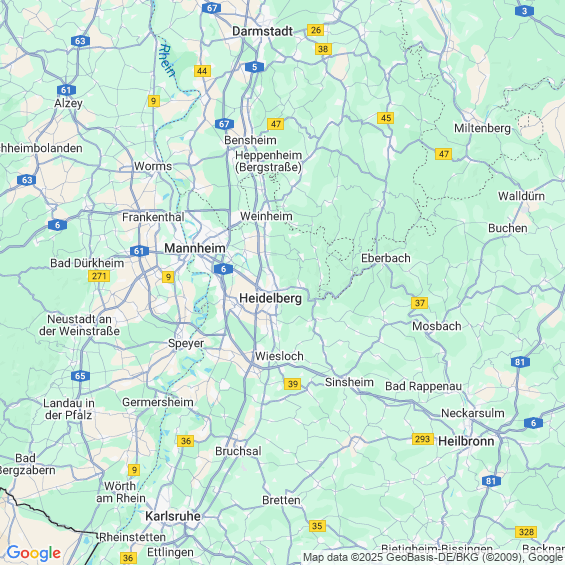Click the B39 road shield near Wiesloch

pos(292,384)
